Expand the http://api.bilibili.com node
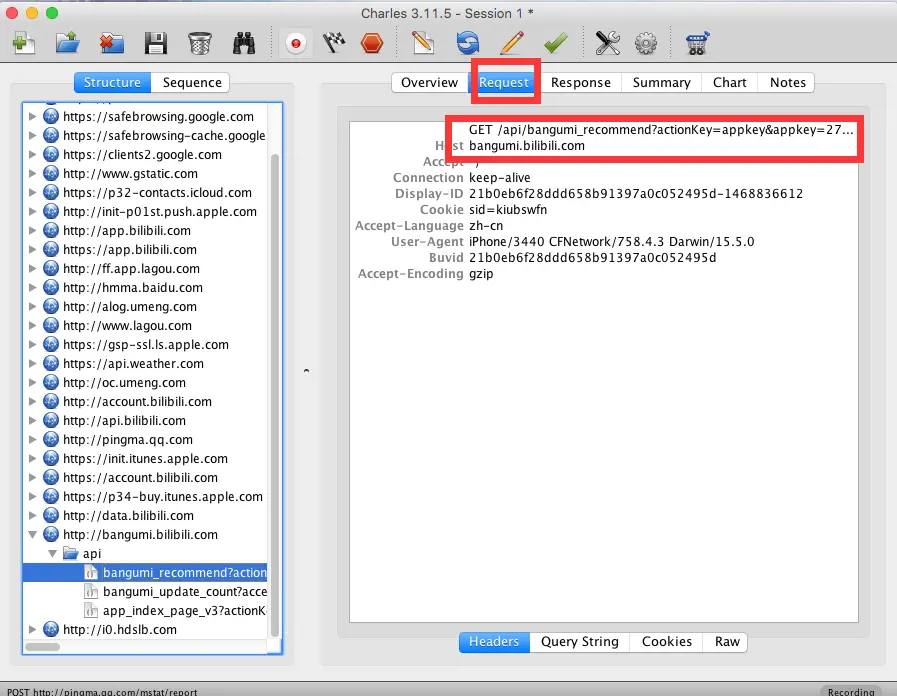Screen dimensions: 897x696 33,420
